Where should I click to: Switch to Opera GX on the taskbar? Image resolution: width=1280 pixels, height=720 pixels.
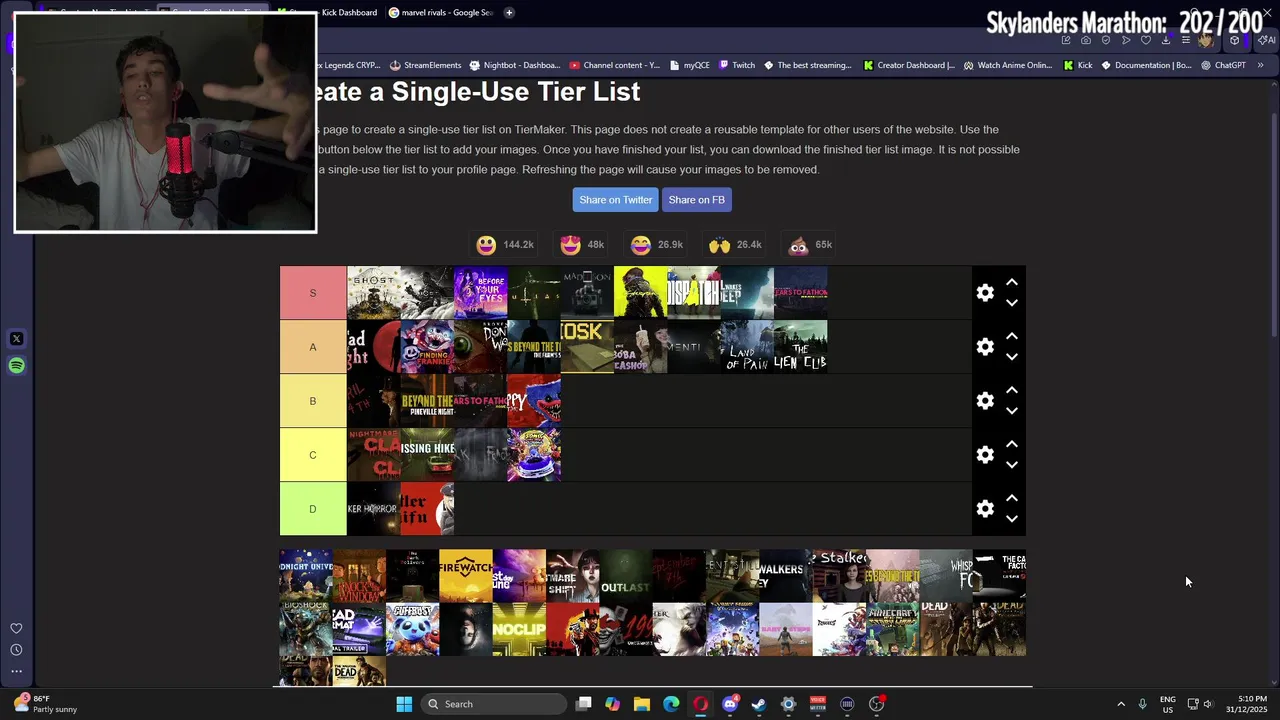700,704
